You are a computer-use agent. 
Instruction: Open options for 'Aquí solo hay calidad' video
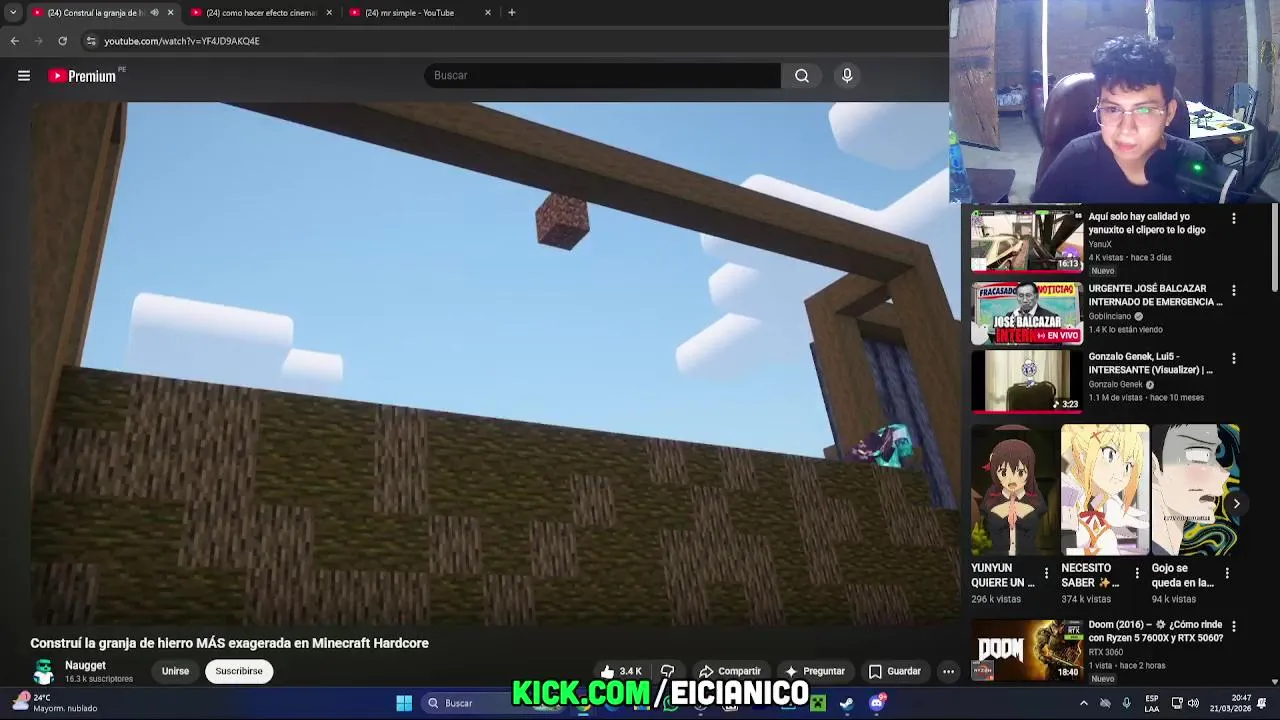[1233, 218]
